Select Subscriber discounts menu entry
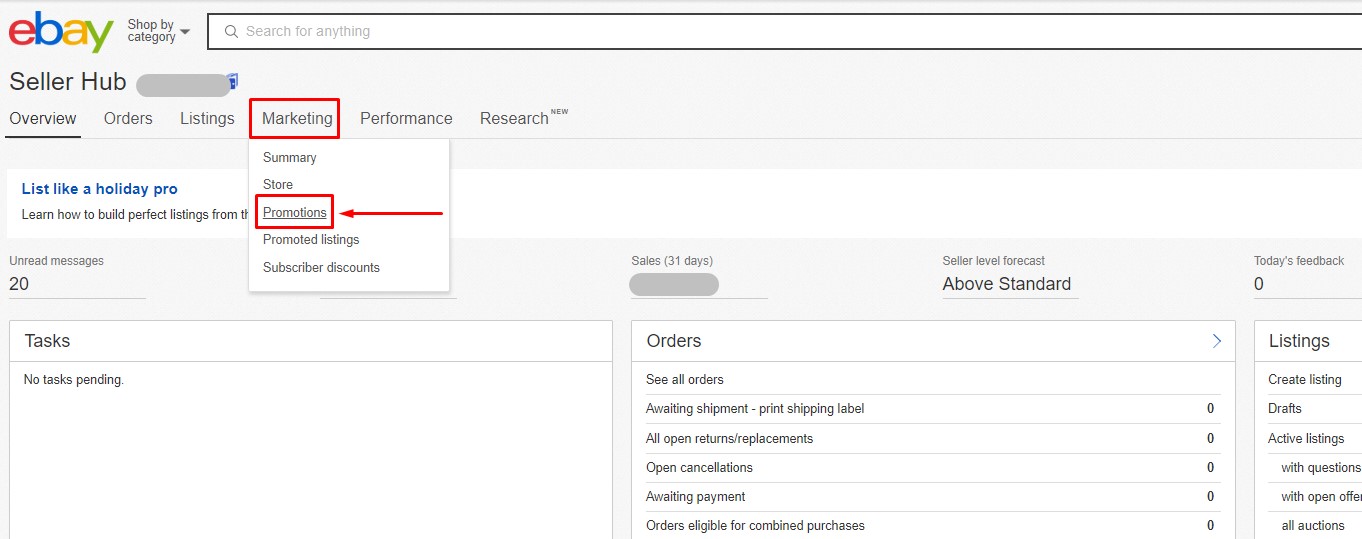This screenshot has width=1362, height=539. click(321, 267)
